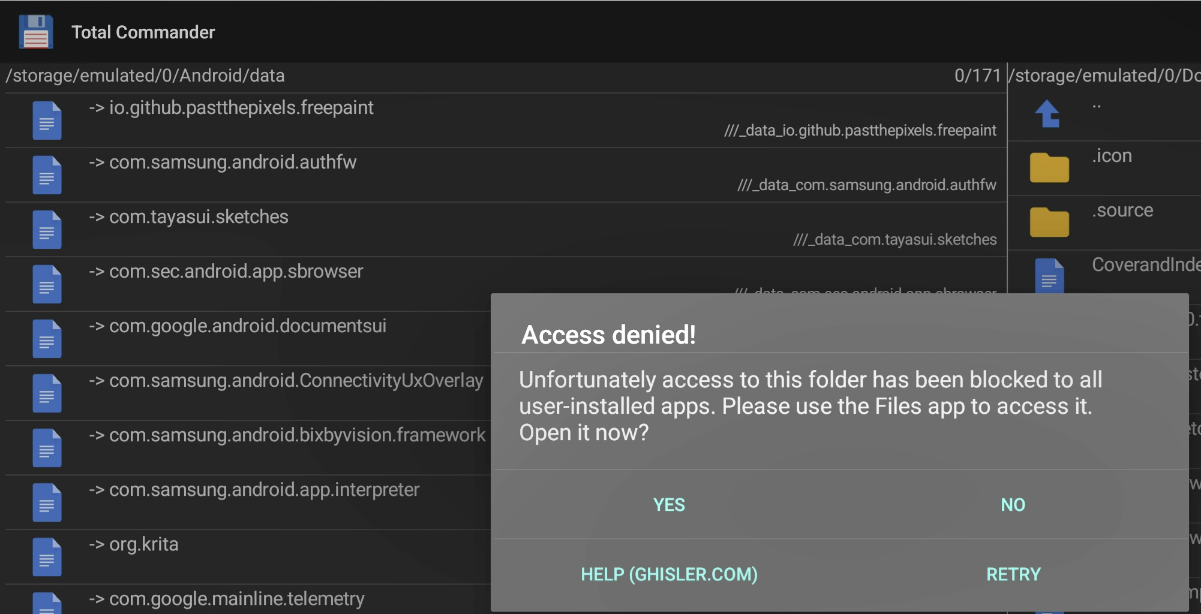Click the file icon beside org.krita
Screen dimensions: 1201x614
tap(47, 557)
